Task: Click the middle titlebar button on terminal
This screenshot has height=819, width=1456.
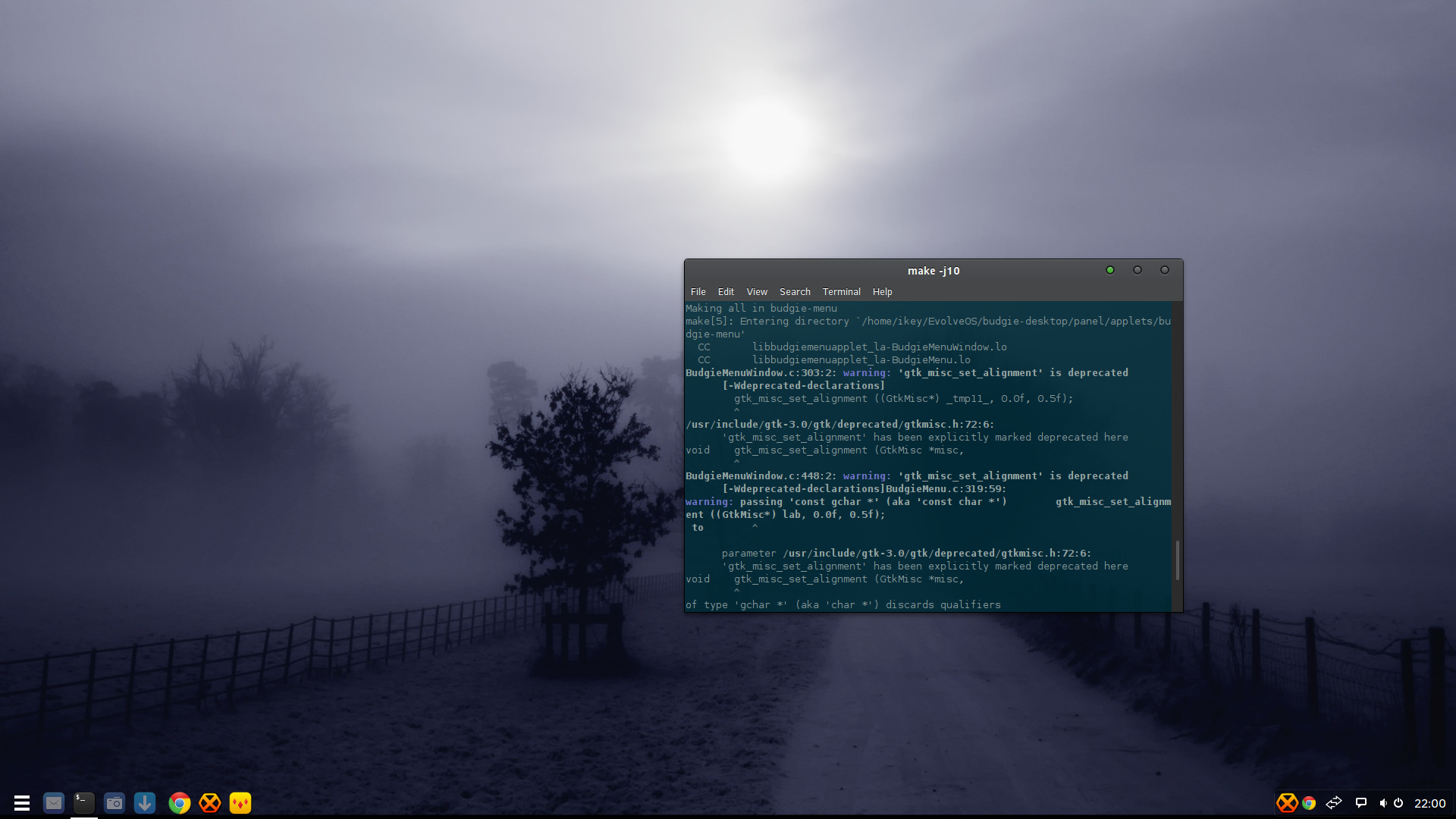Action: pos(1137,270)
